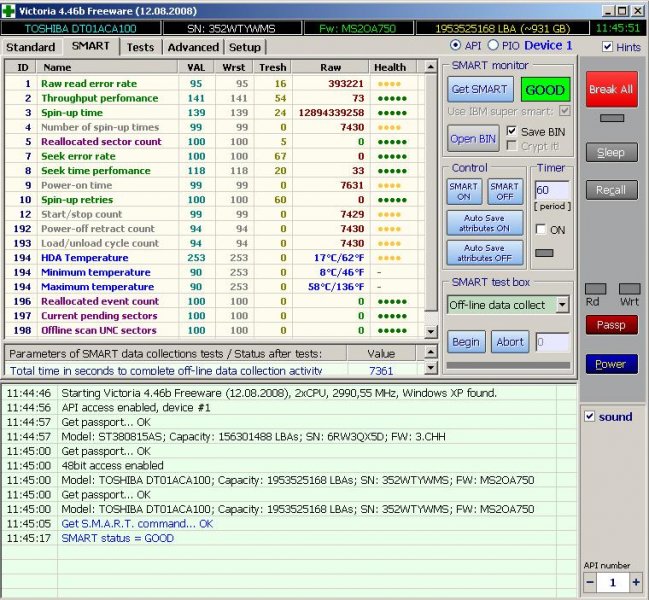The height and width of the screenshot is (600, 649).
Task: Toggle the Hints checkbox
Action: (x=609, y=47)
